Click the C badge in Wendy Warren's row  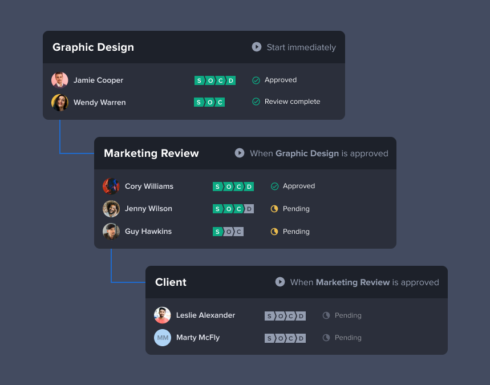tap(220, 102)
